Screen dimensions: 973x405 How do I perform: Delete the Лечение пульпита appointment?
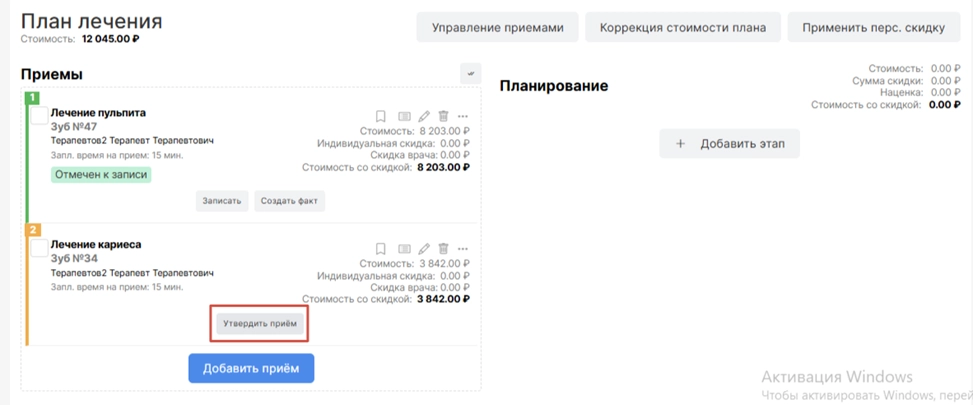tap(444, 116)
